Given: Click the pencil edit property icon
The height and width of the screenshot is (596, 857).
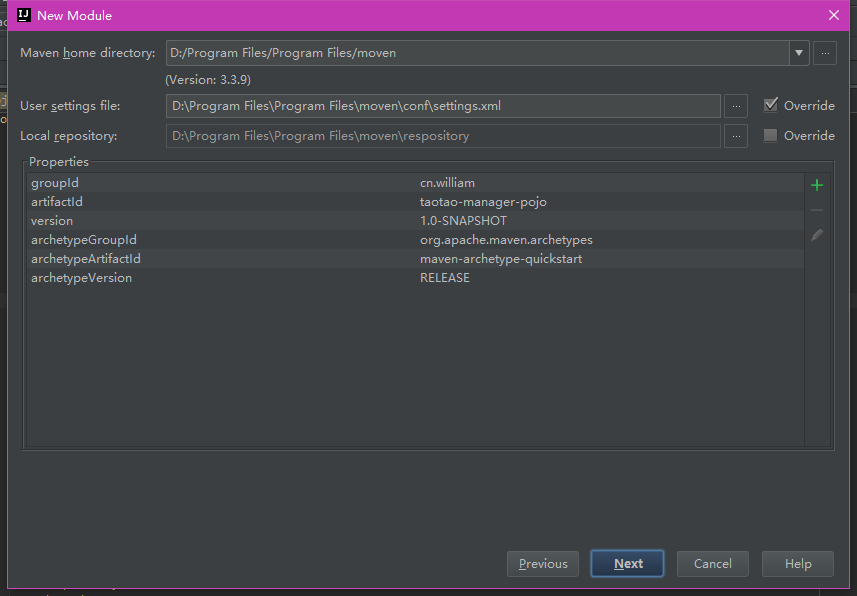Looking at the screenshot, I should click(x=817, y=235).
